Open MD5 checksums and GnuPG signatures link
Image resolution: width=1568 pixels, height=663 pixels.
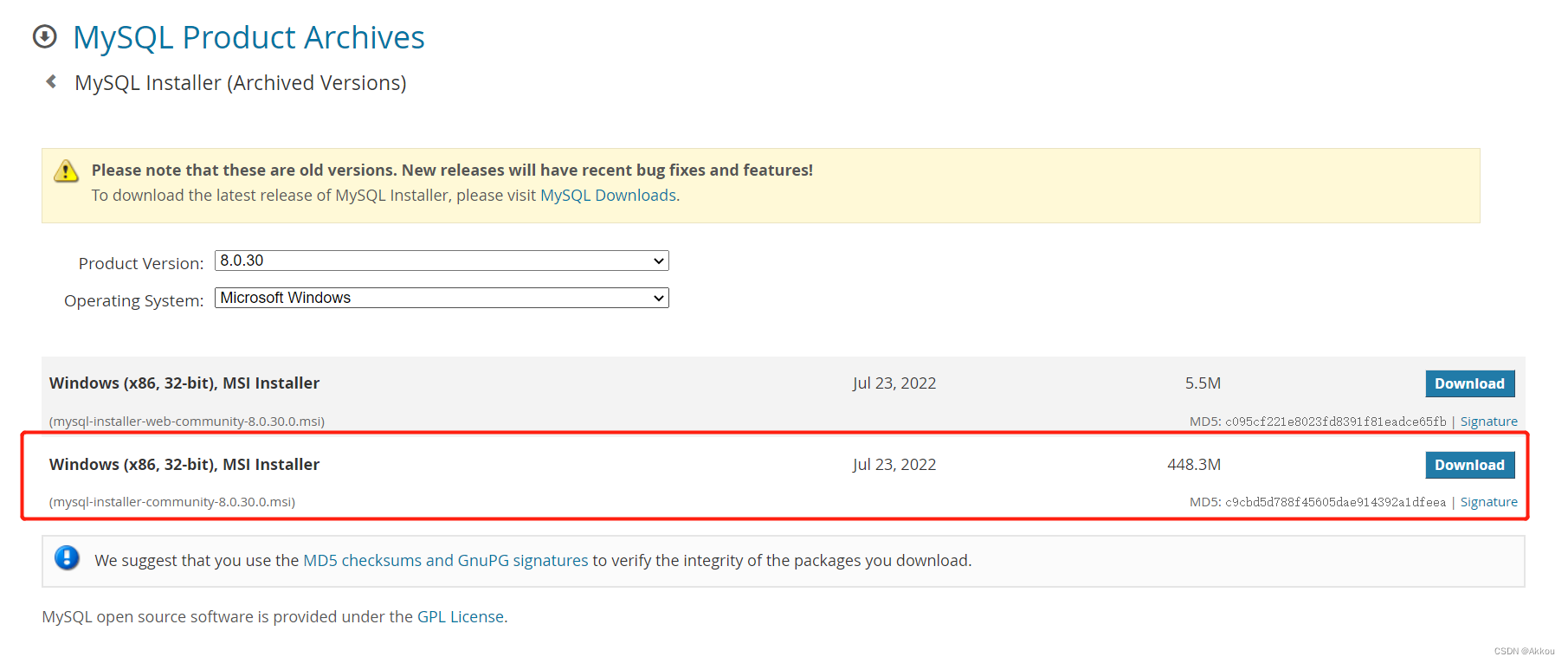point(445,561)
